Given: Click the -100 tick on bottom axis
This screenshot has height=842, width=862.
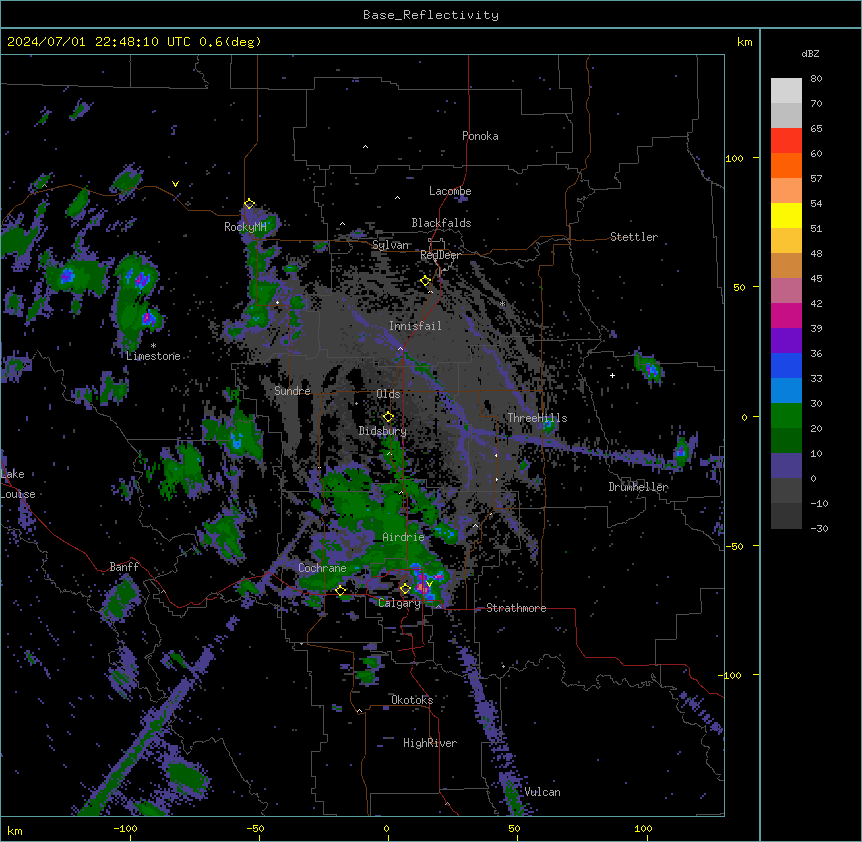Looking at the screenshot, I should coord(126,828).
